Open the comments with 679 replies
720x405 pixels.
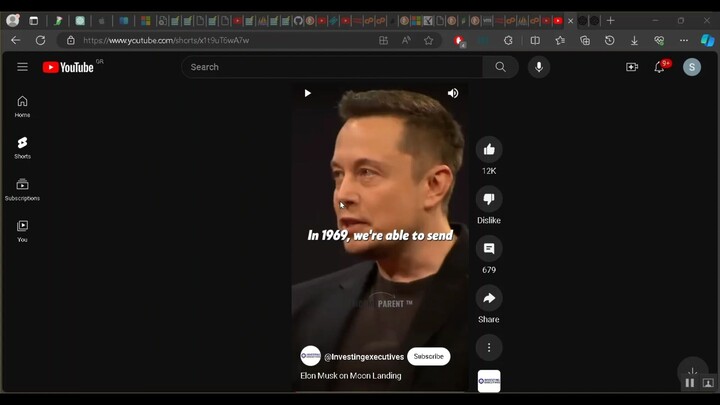489,248
